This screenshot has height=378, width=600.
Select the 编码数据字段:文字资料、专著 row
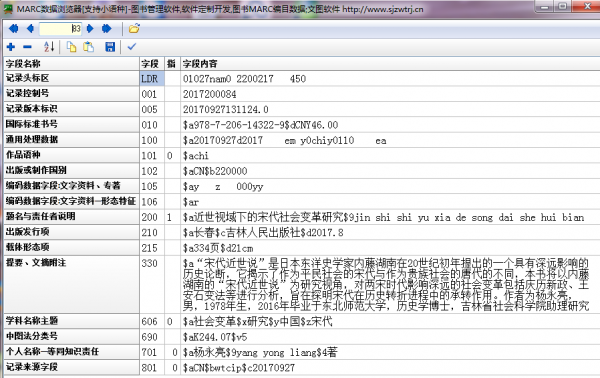point(72,186)
